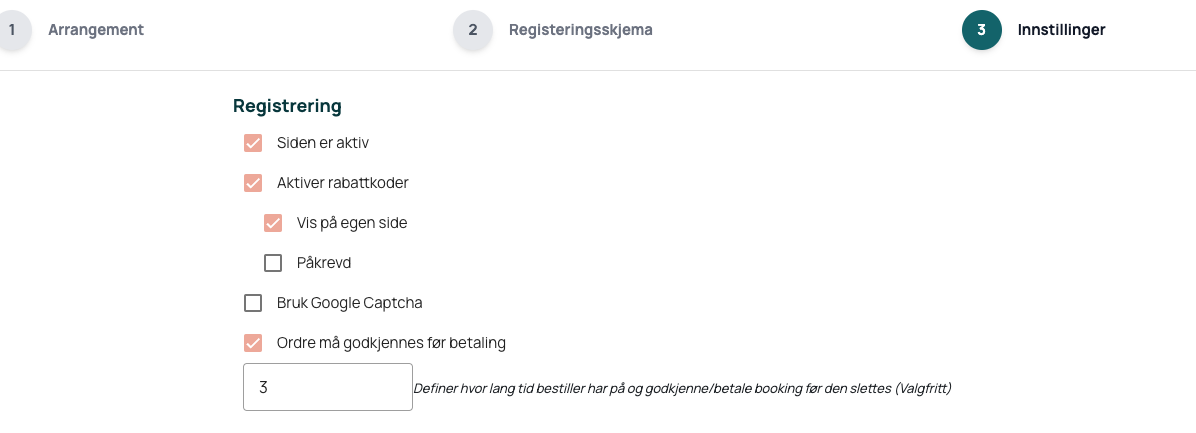Click 'Ordre må godkjennes før betaling' label text
Image resolution: width=1196 pixels, height=433 pixels.
pos(391,343)
